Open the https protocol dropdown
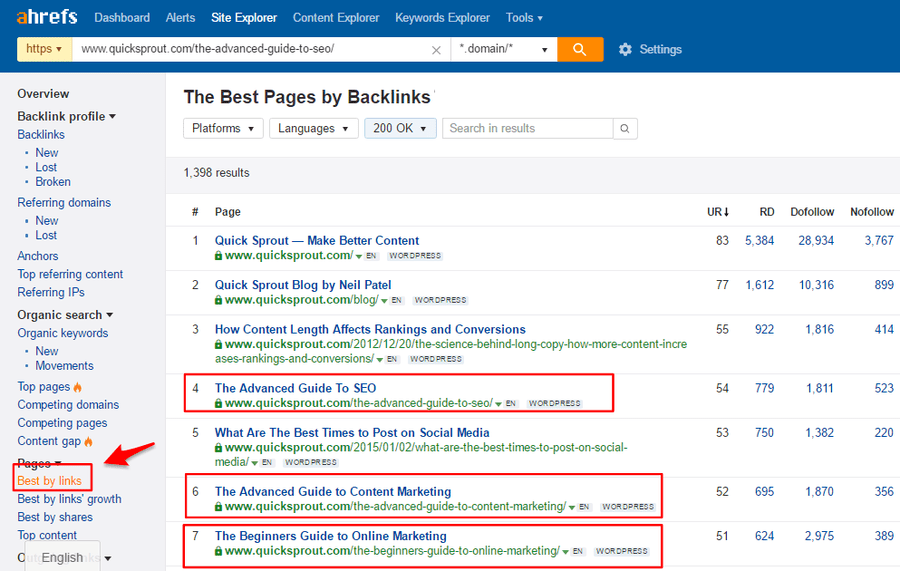 [x=44, y=49]
